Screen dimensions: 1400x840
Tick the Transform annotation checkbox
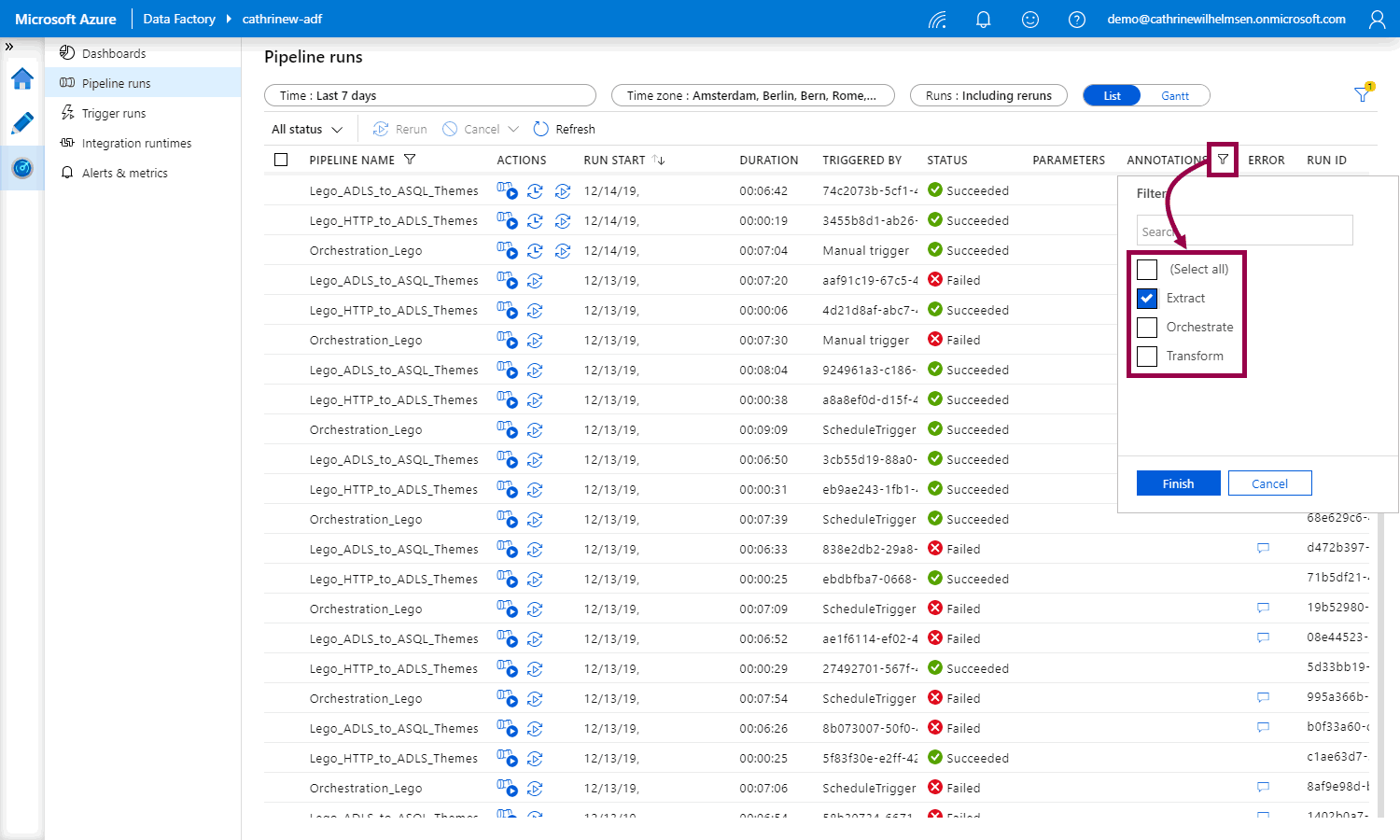click(1147, 357)
